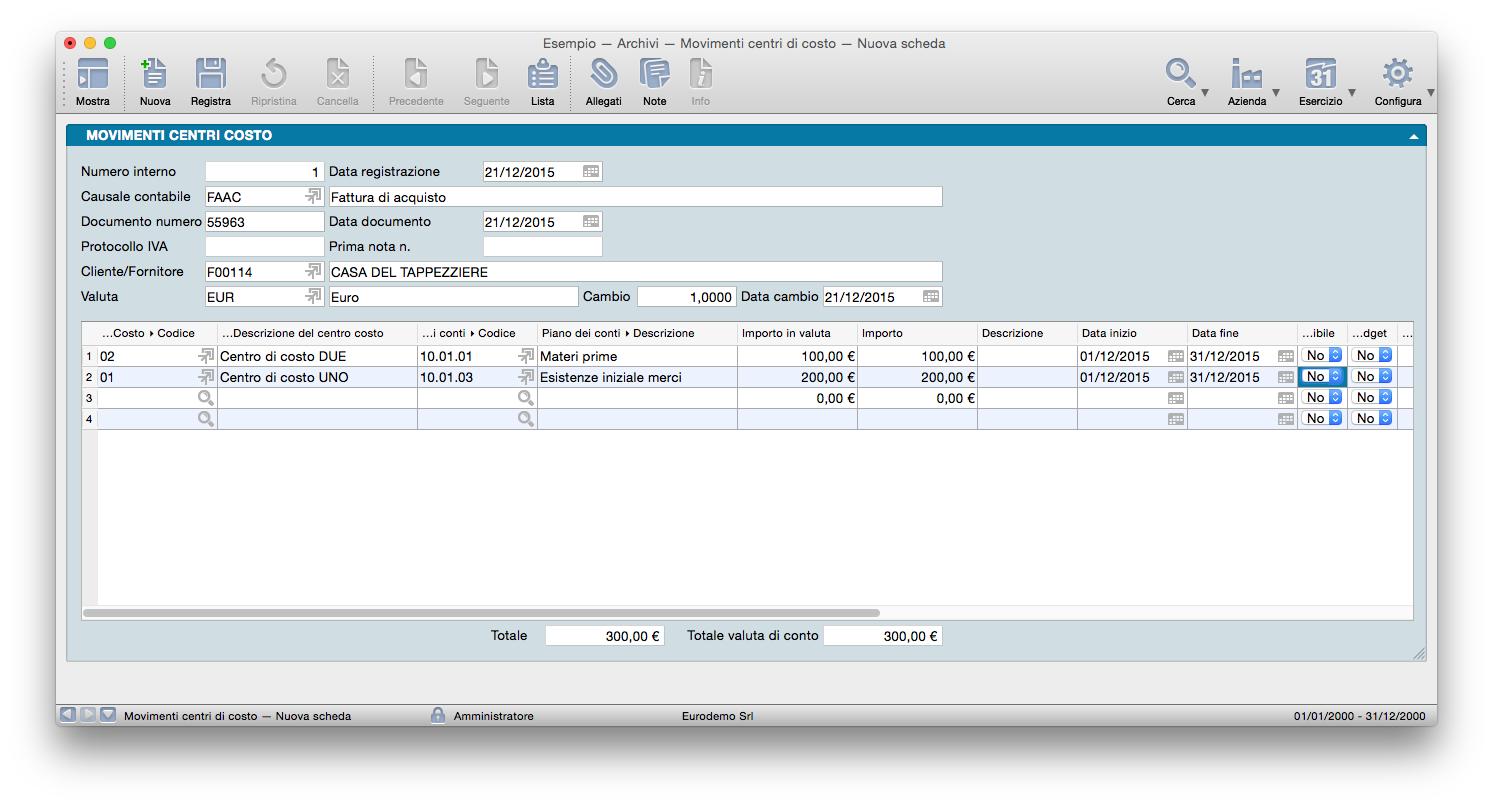Click the 100,00 € Importo in valuta cell
Image resolution: width=1493 pixels, height=806 pixels.
click(798, 356)
